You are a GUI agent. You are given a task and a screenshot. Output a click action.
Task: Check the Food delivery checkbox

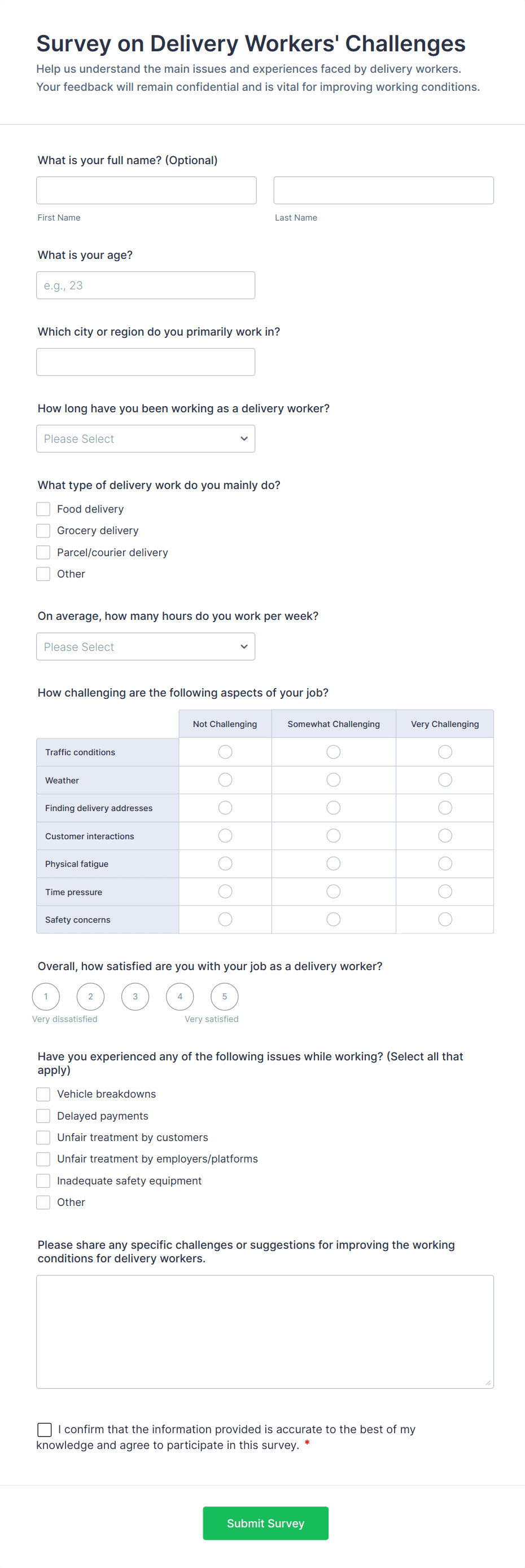(x=43, y=508)
